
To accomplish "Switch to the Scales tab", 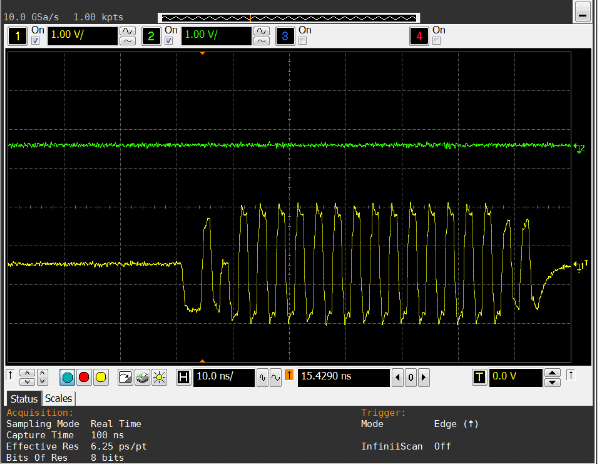I will tap(58, 398).
